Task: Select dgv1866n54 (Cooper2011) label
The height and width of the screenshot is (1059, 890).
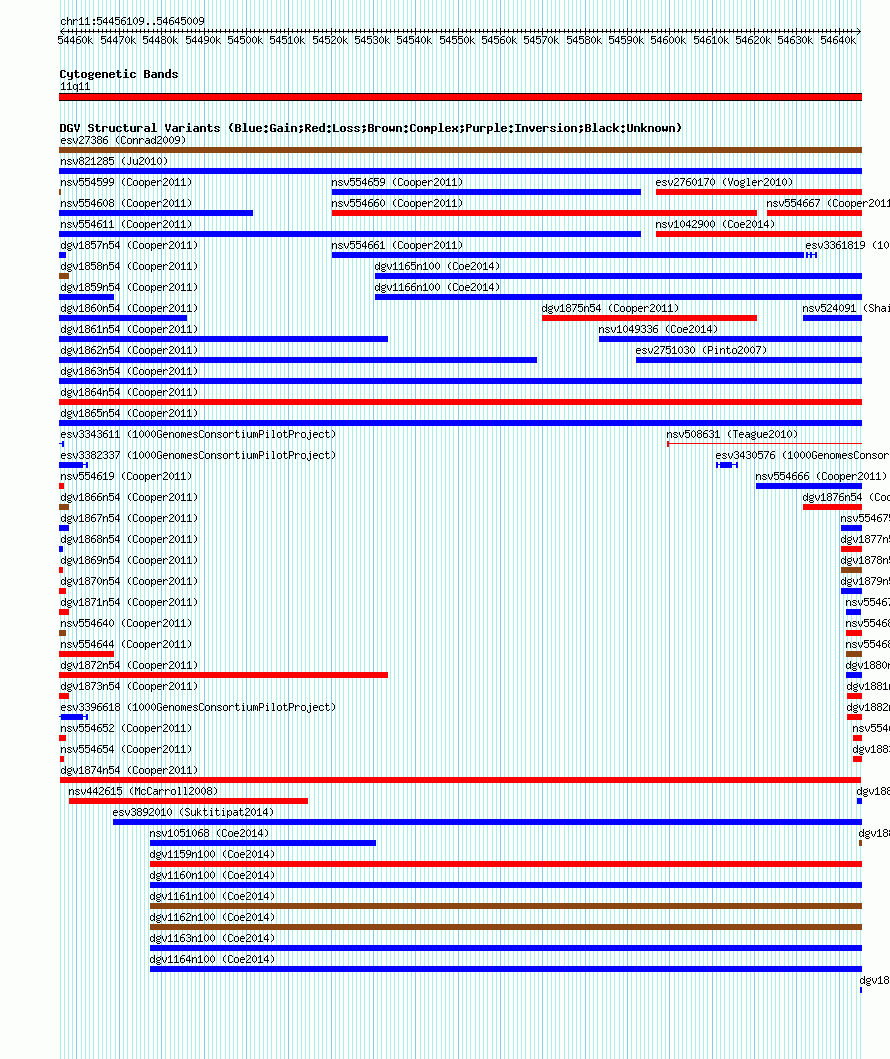Action: pos(129,497)
